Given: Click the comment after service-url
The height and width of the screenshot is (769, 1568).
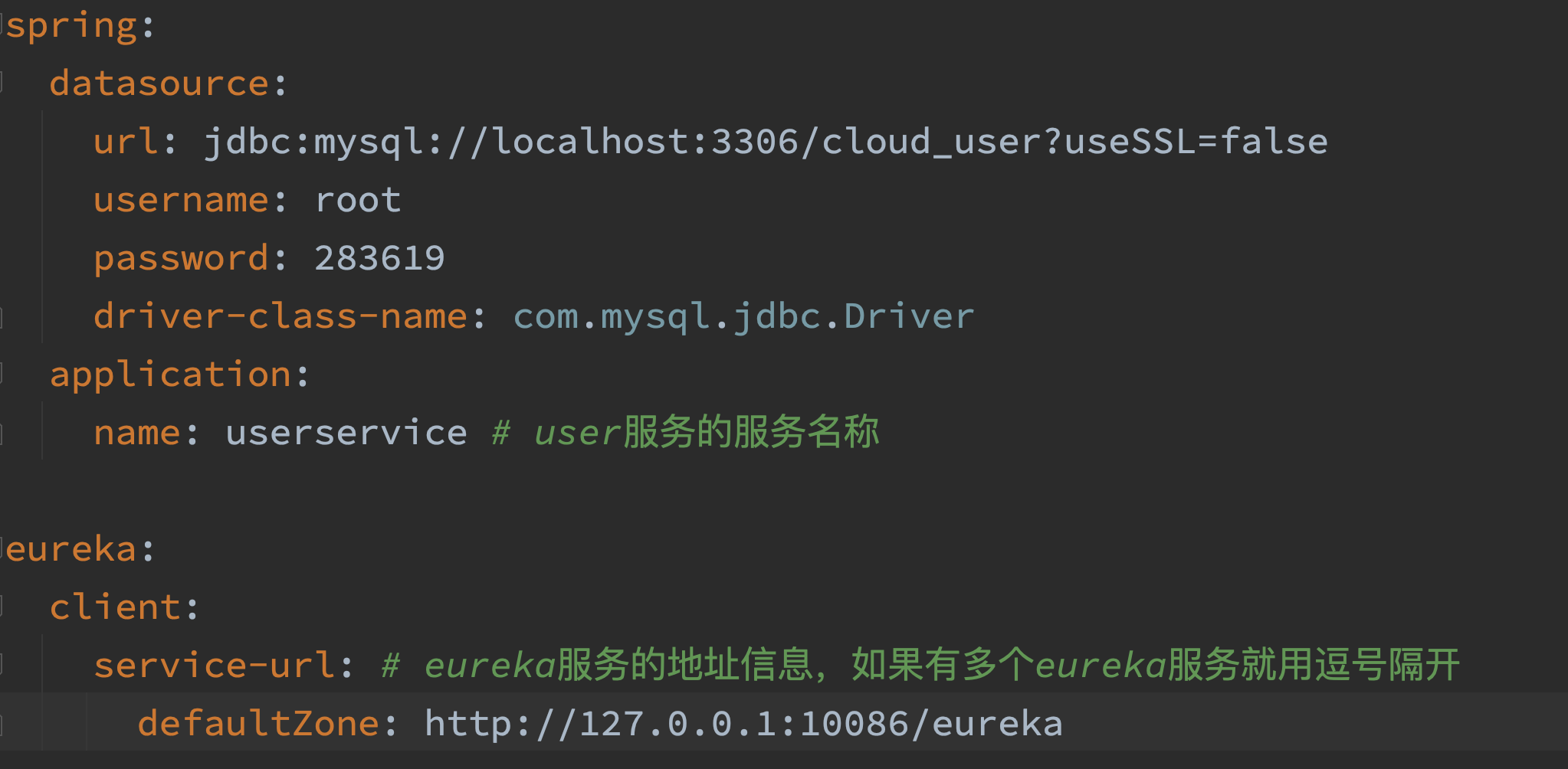Looking at the screenshot, I should [920, 665].
